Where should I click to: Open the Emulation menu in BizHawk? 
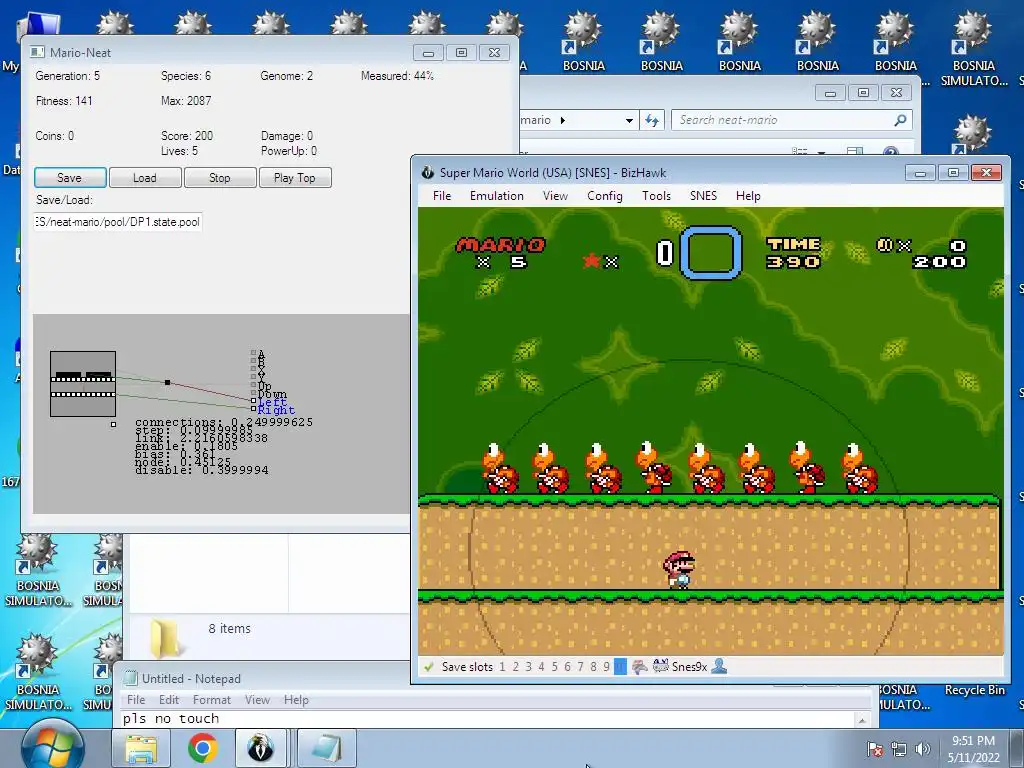coord(496,196)
